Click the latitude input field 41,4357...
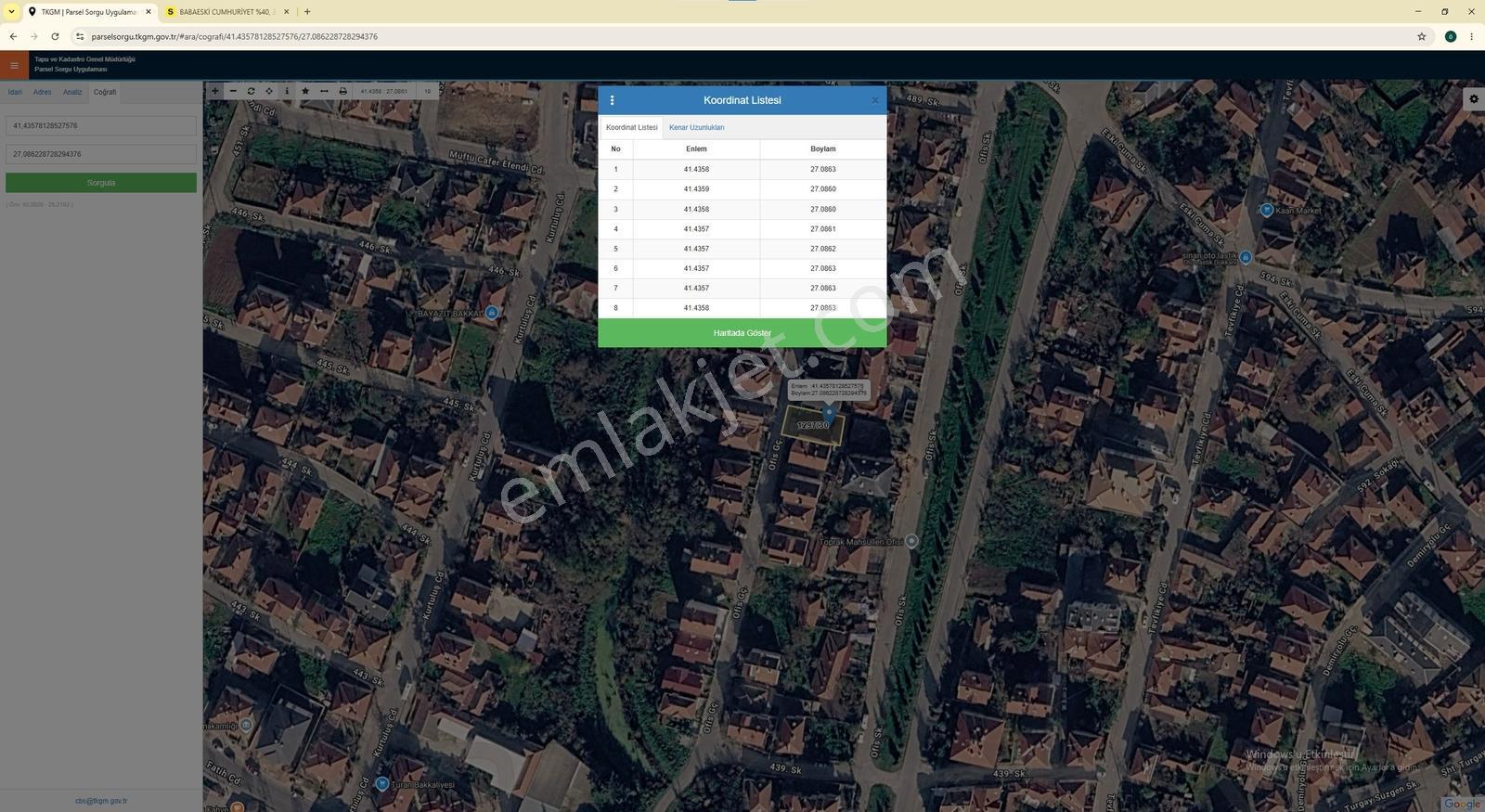Screen dimensions: 1485x812 click(x=101, y=125)
